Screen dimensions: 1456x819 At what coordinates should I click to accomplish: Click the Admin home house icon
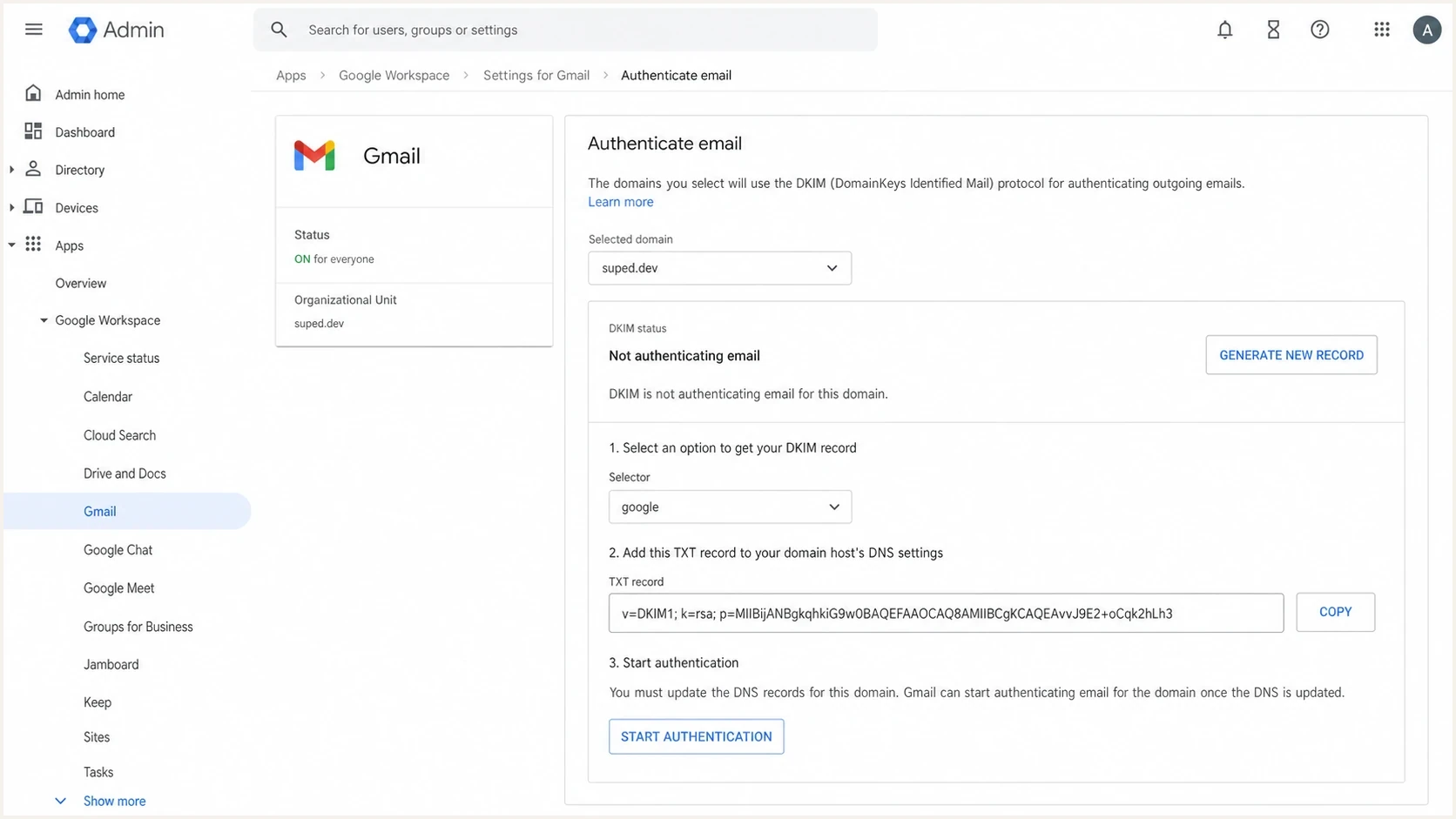[33, 93]
